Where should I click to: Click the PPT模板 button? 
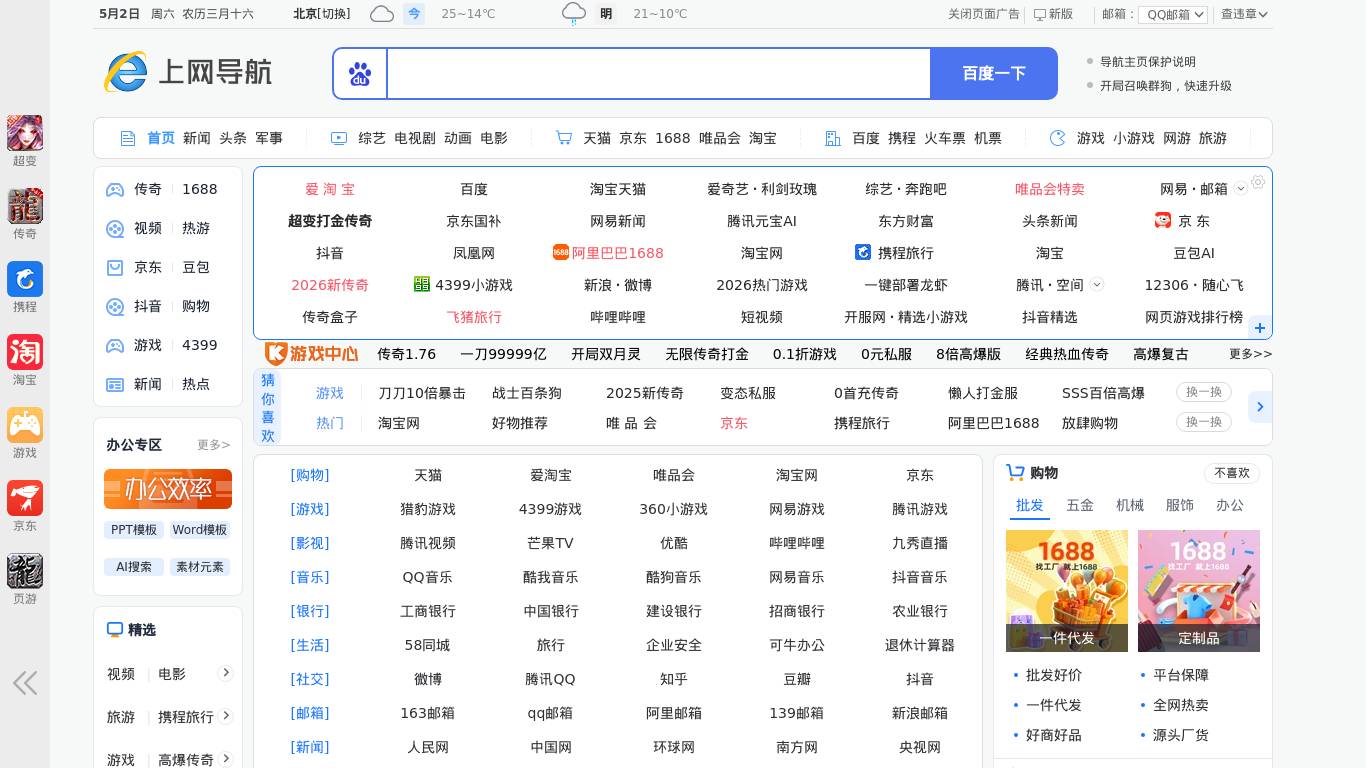134,530
